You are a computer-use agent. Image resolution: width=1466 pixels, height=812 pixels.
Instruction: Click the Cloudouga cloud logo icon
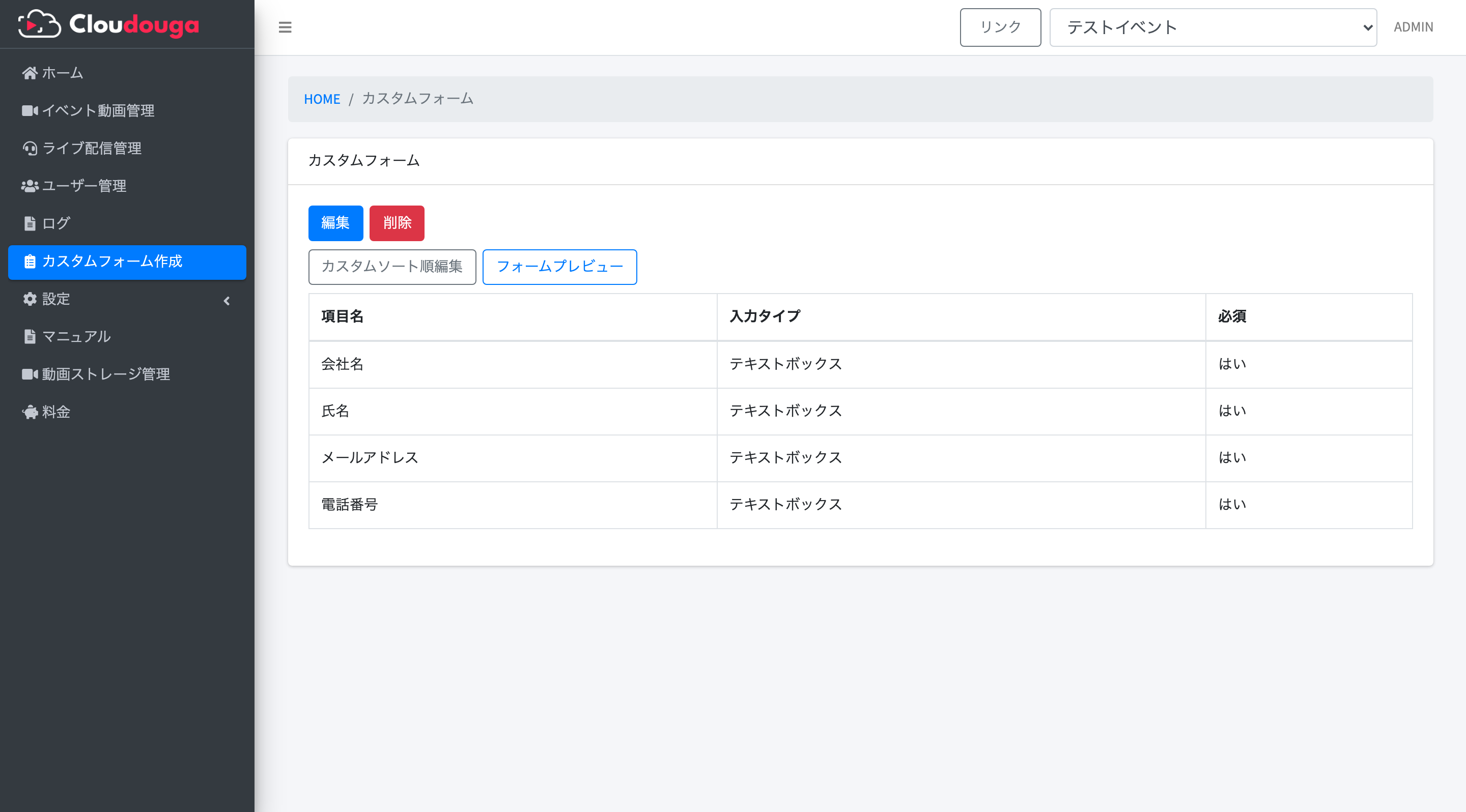tap(39, 24)
